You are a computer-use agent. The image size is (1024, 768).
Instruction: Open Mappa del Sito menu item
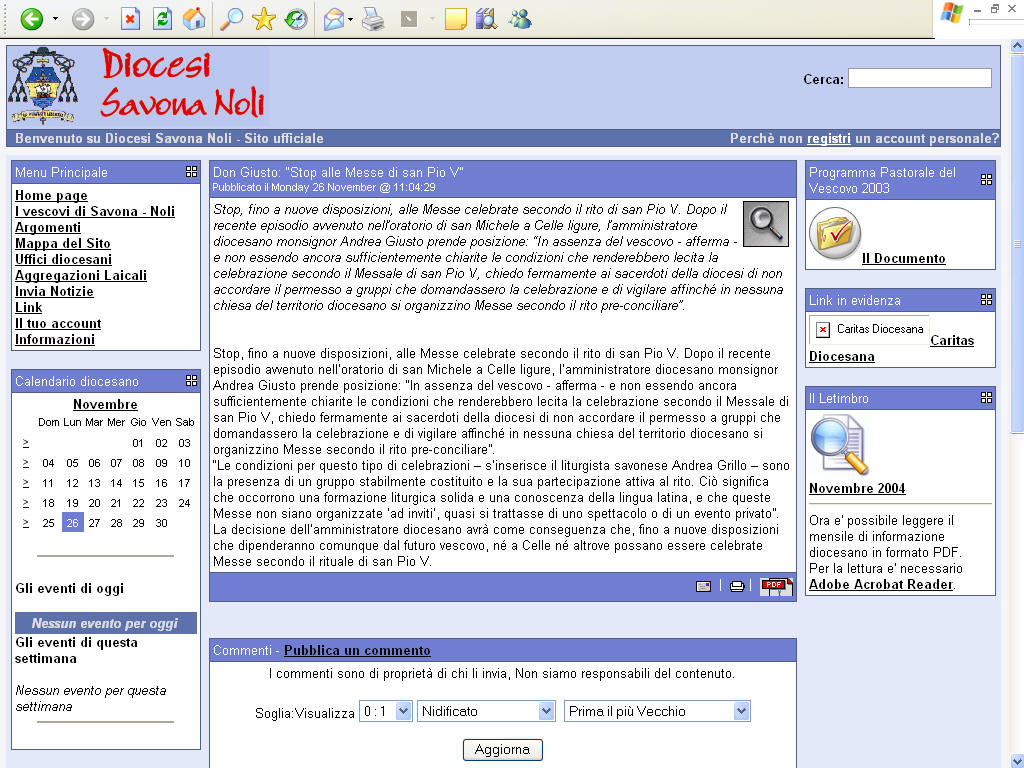point(62,243)
